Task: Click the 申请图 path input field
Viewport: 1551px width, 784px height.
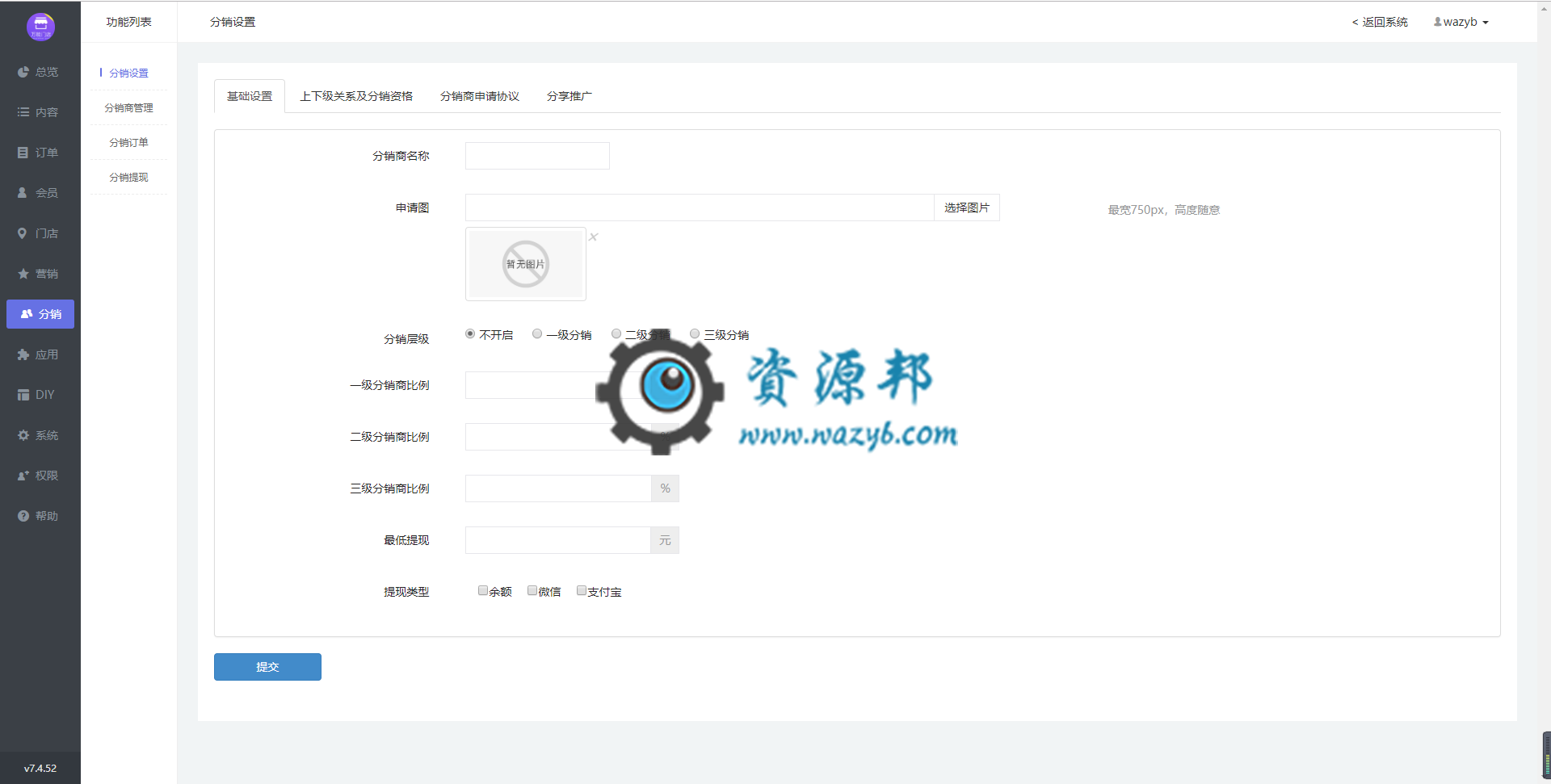Action: click(700, 208)
